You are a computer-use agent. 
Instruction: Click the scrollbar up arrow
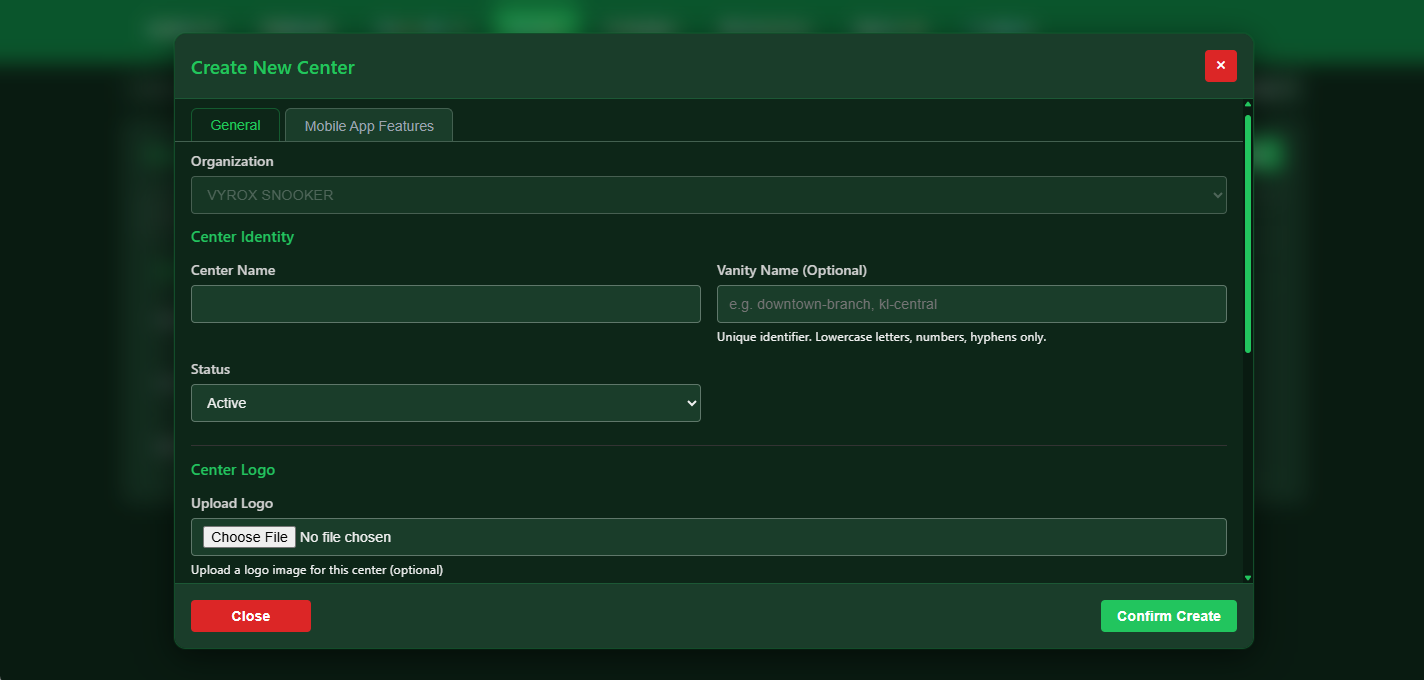click(1247, 103)
